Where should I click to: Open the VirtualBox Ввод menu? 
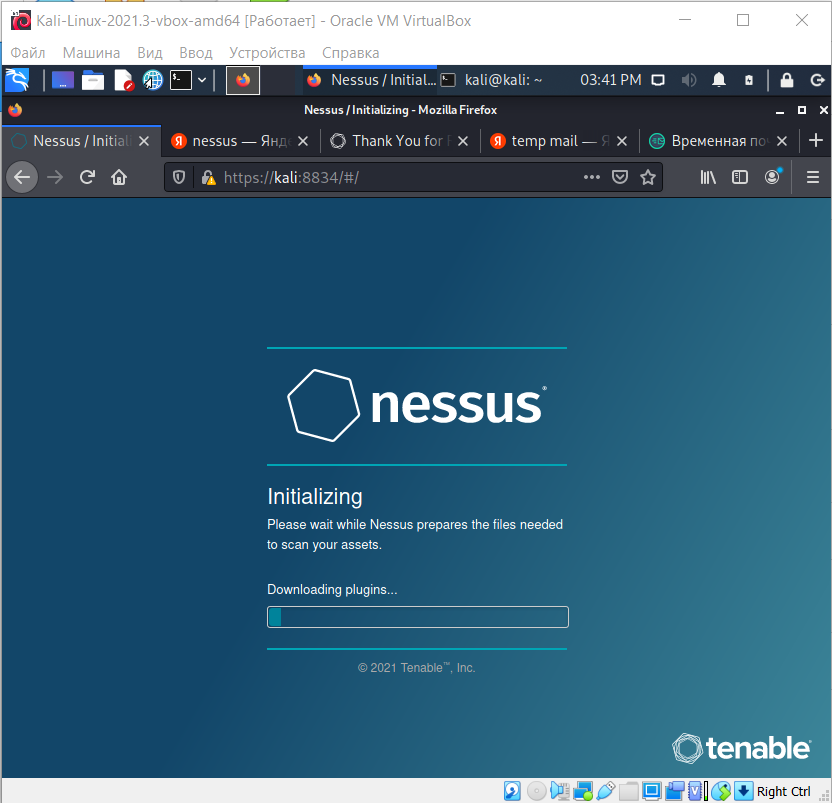[x=196, y=53]
